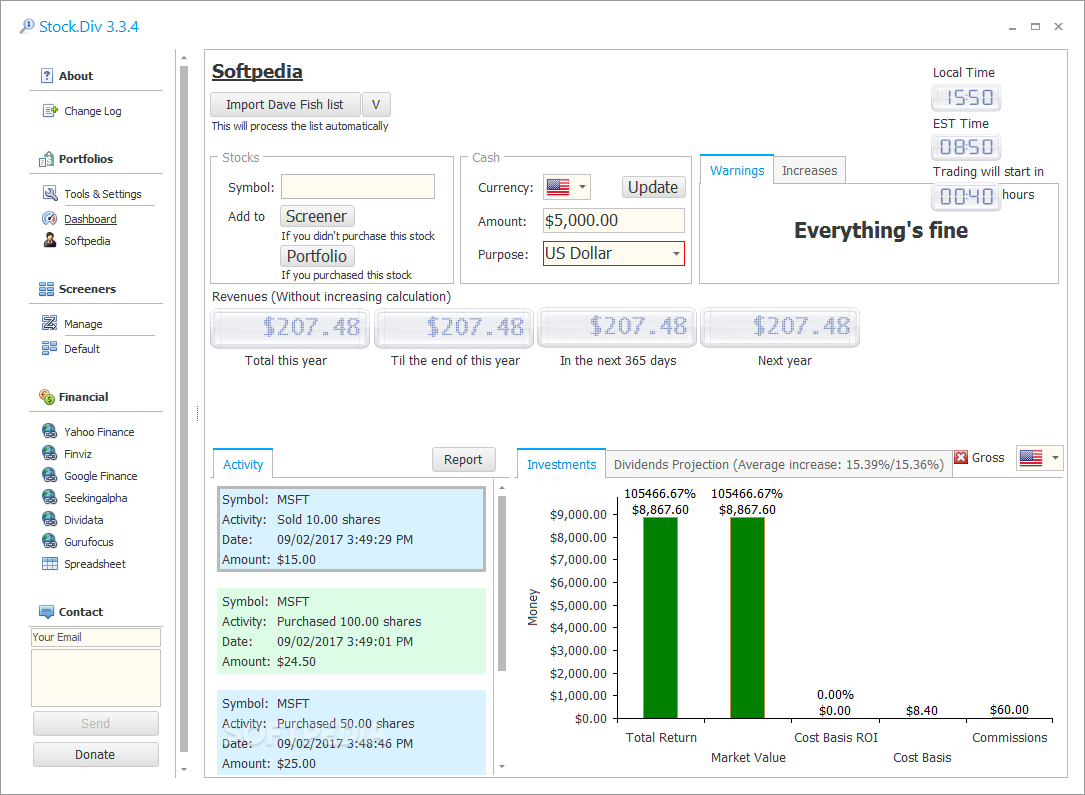Open the Change Log icon
Viewport: 1085px width, 795px height.
click(50, 111)
